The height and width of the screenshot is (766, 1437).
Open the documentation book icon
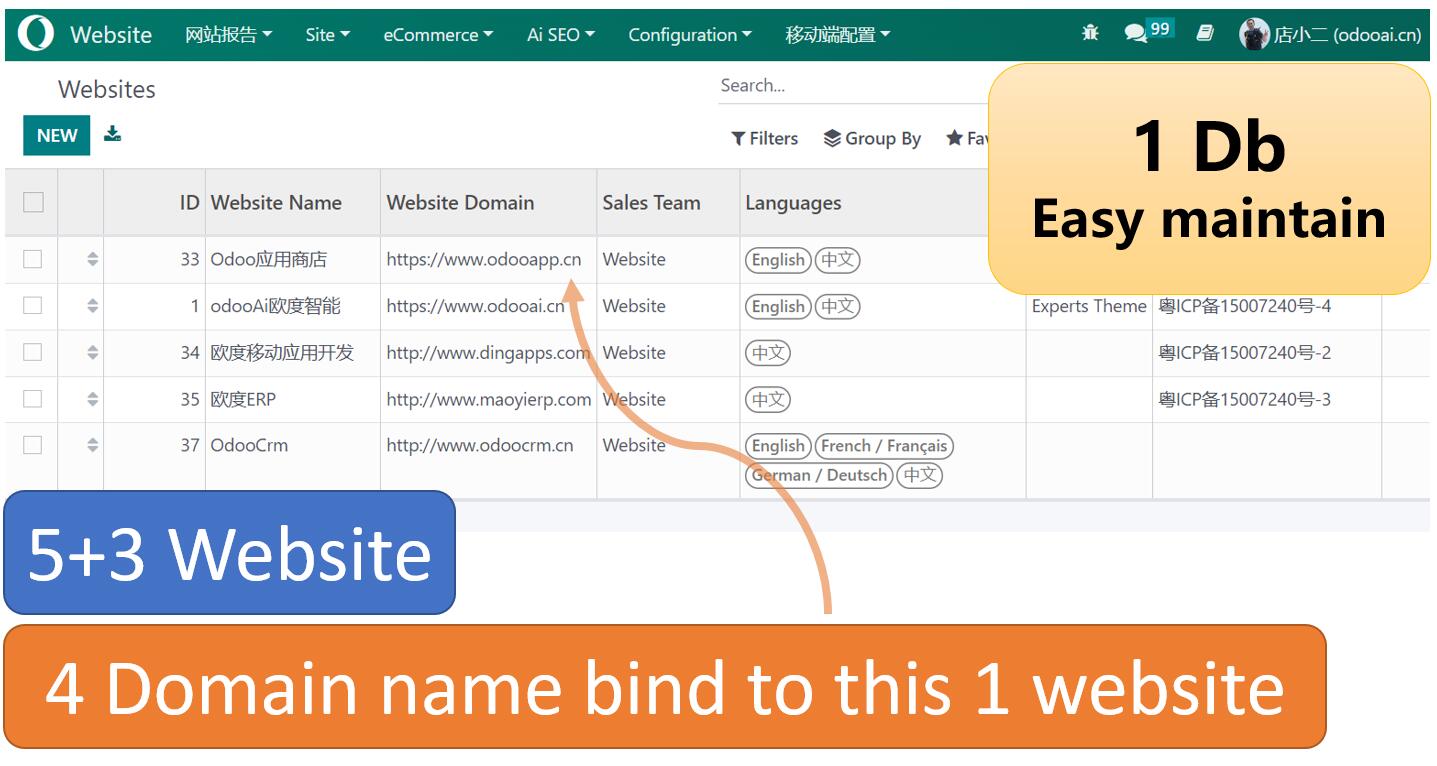[x=1205, y=33]
